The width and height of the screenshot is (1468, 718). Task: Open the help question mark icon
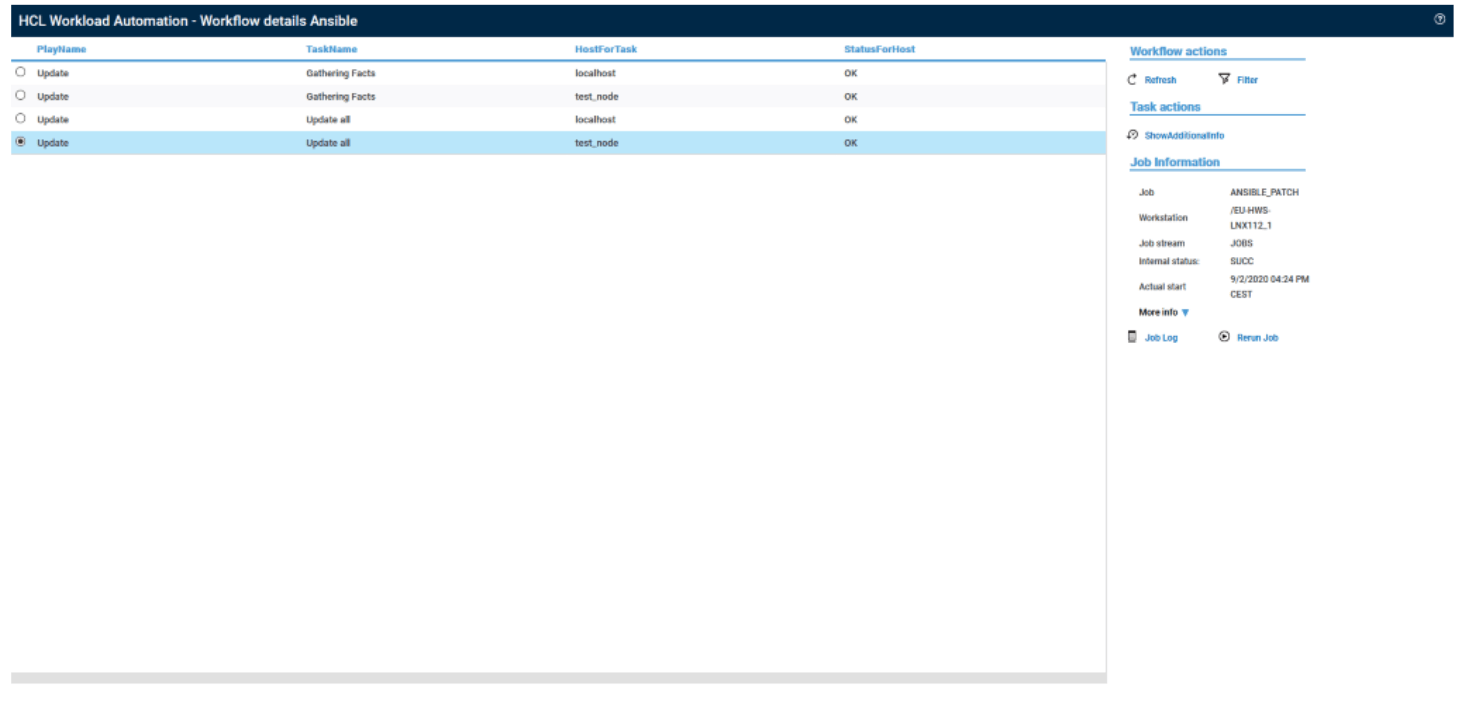[x=1439, y=19]
